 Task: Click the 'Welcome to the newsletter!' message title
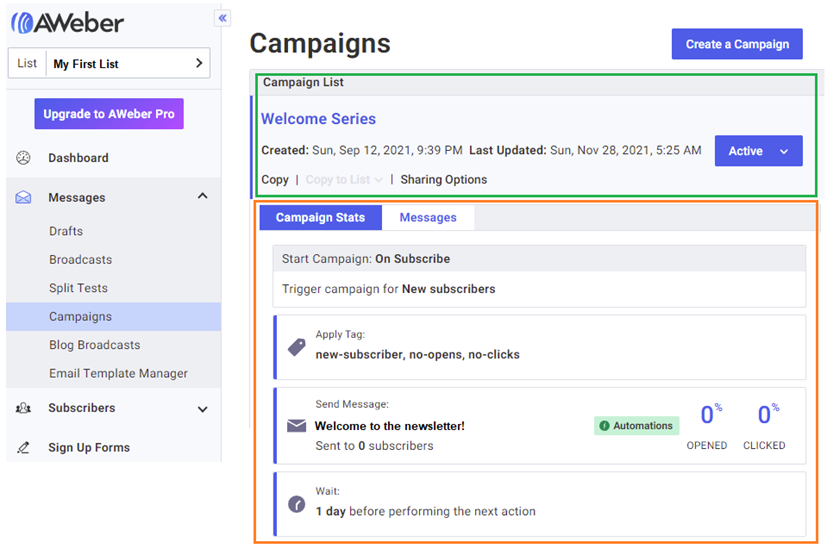(x=390, y=426)
